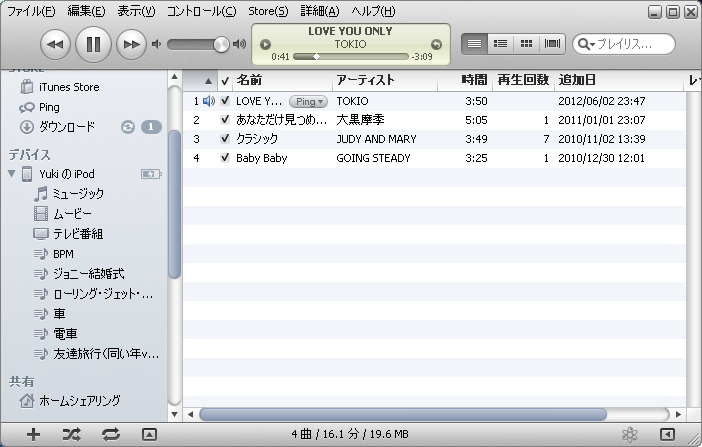Show the artwork viewer panel
Viewport: 702px width, 447px height.
coord(149,434)
